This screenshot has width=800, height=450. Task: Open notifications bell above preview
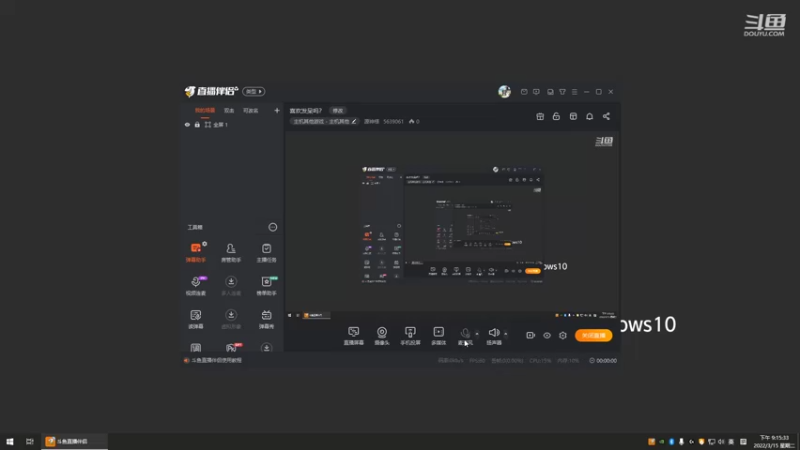coord(589,116)
